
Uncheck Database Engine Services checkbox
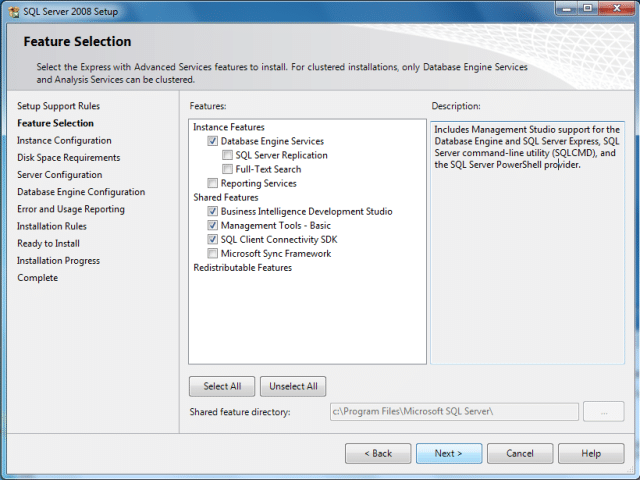pos(212,141)
